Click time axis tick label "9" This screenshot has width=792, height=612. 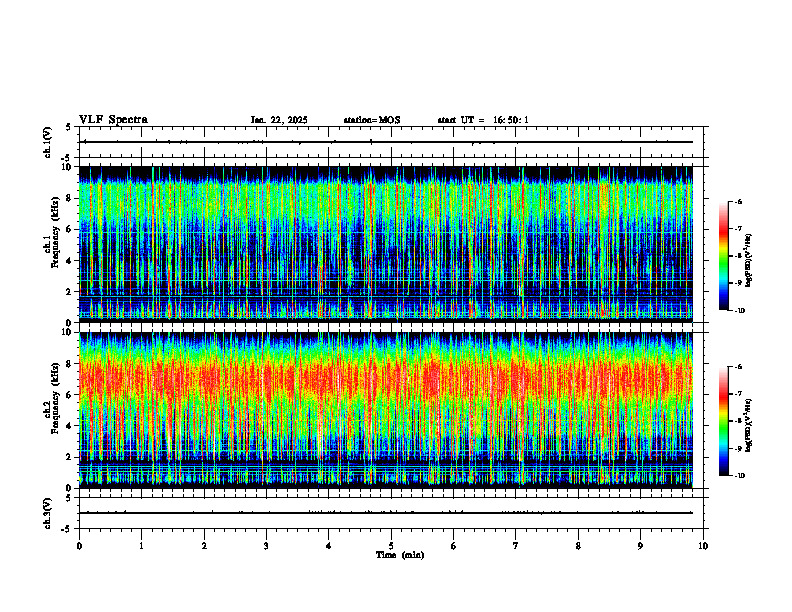point(640,546)
